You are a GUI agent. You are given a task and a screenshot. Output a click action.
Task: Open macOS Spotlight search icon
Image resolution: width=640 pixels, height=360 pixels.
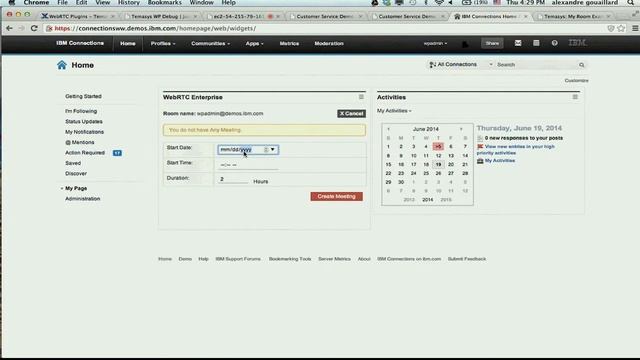click(x=631, y=2)
